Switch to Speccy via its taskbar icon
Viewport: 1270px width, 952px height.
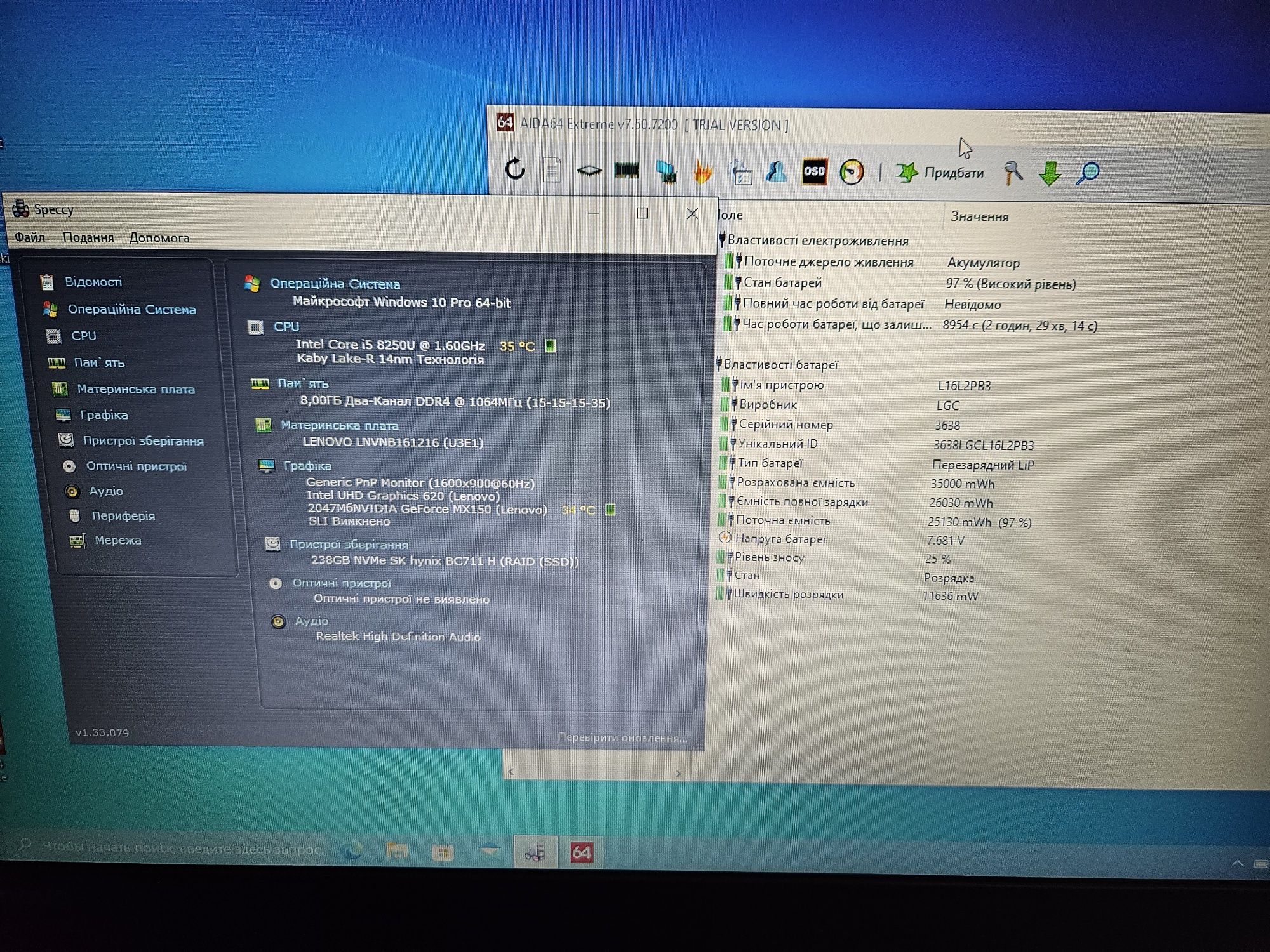tap(535, 852)
